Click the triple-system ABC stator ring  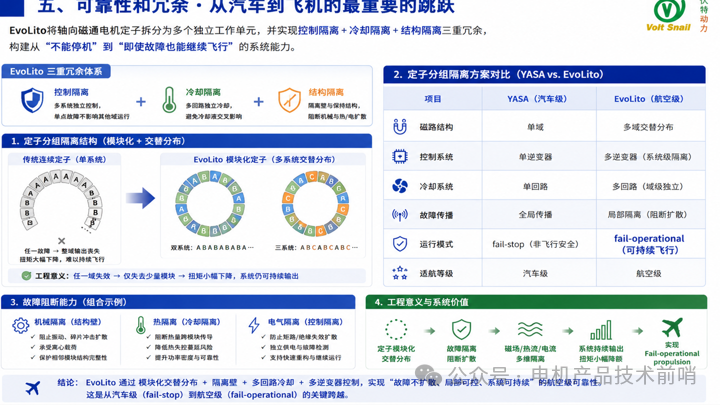point(315,203)
